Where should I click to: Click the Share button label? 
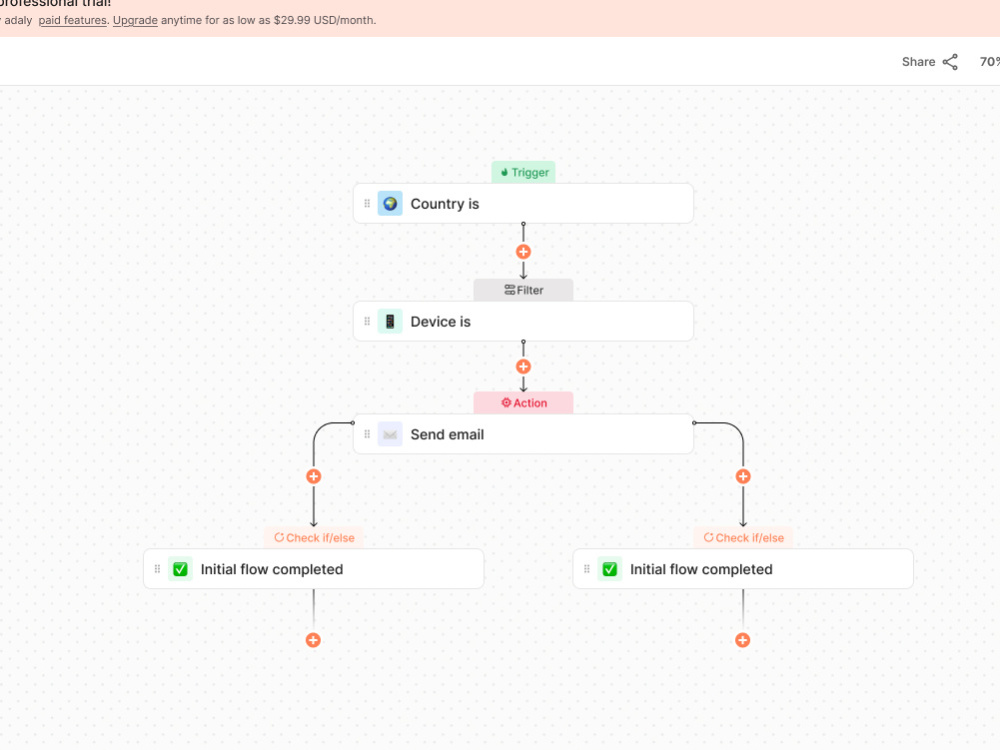coord(918,62)
